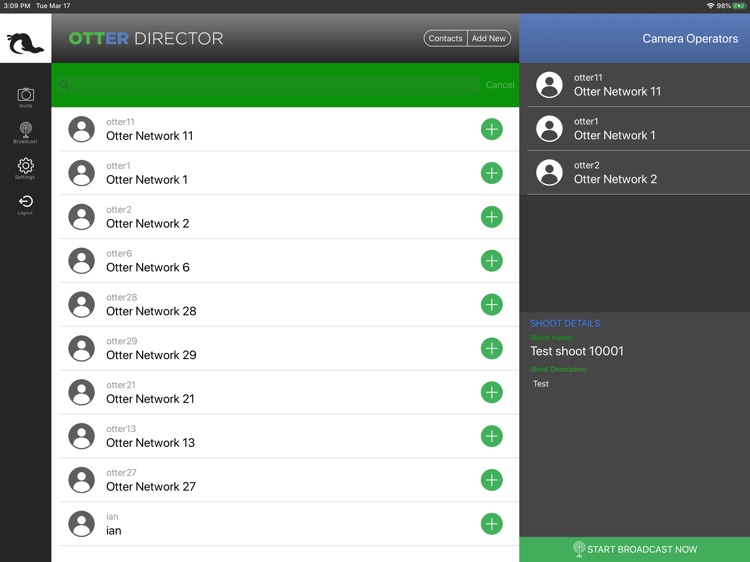Click the SHOOT DETAILS heading

(x=565, y=323)
